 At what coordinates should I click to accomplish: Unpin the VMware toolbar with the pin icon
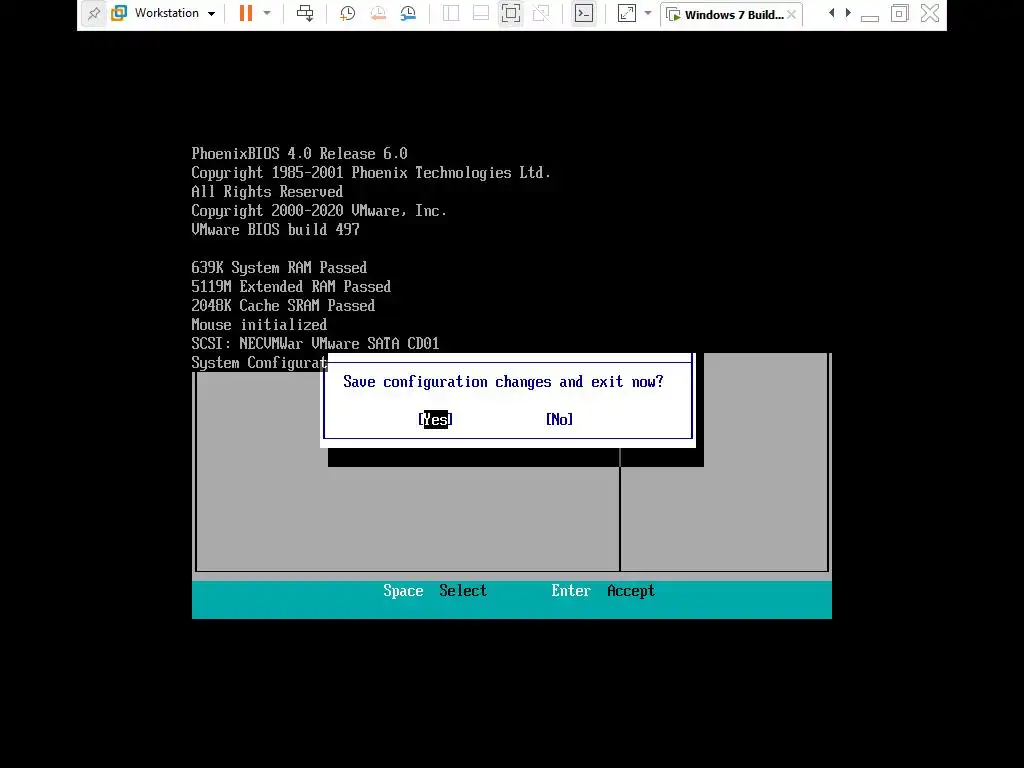coord(94,14)
